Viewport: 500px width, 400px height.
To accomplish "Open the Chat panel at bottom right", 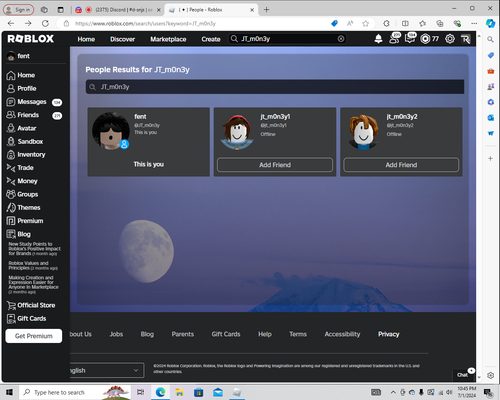I will pyautogui.click(x=464, y=374).
